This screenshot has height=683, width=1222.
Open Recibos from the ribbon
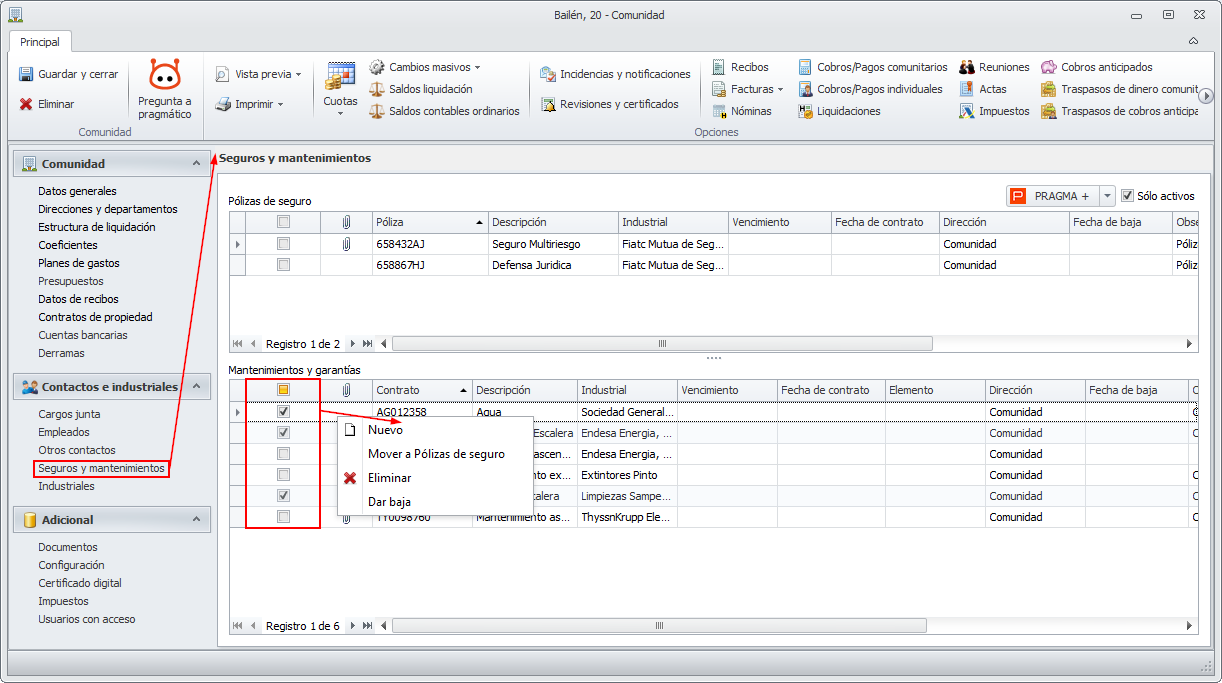point(740,67)
